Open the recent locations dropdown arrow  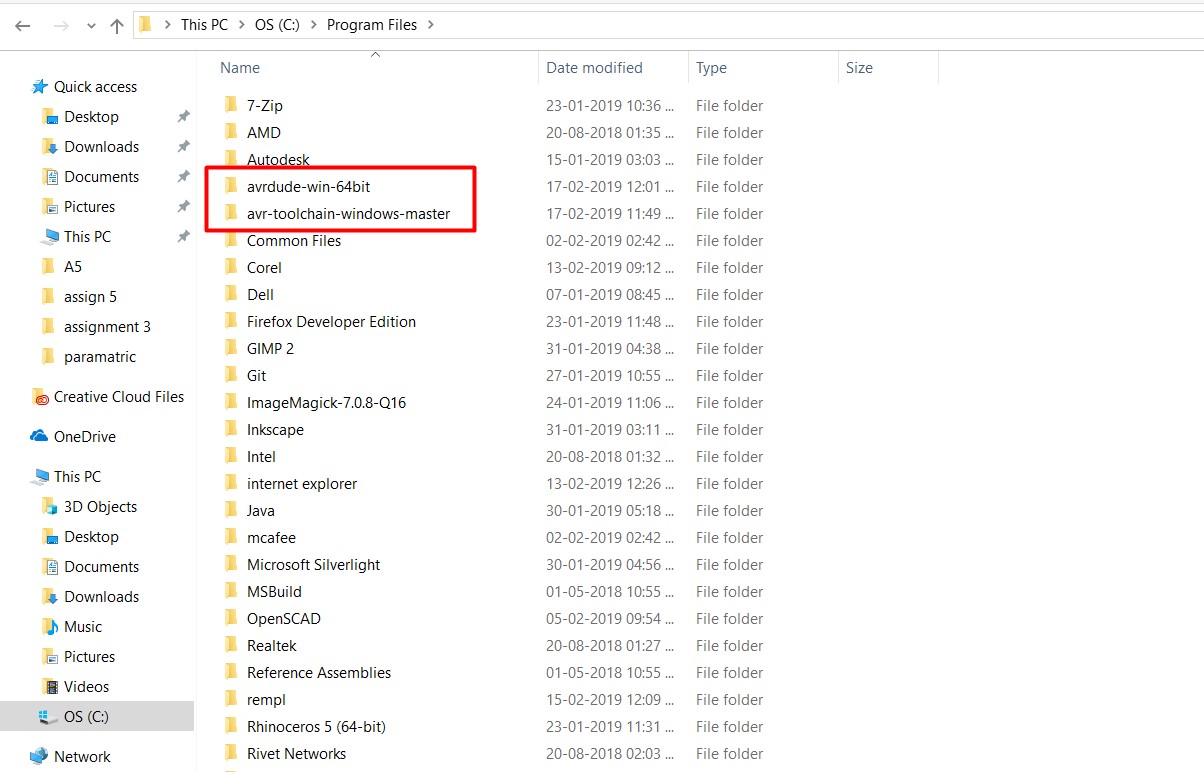(x=91, y=27)
